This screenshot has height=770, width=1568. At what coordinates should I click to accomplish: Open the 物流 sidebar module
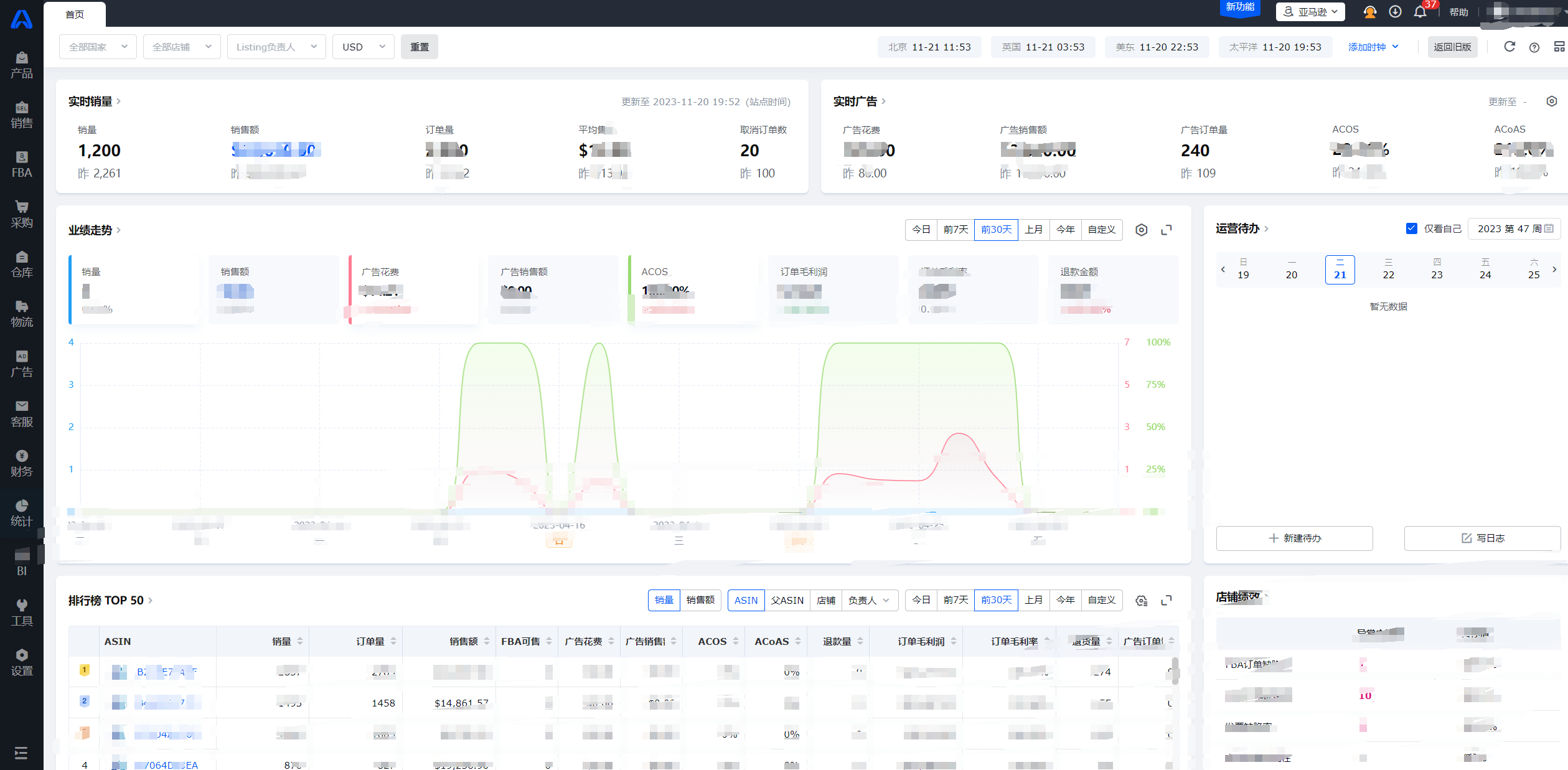point(22,314)
